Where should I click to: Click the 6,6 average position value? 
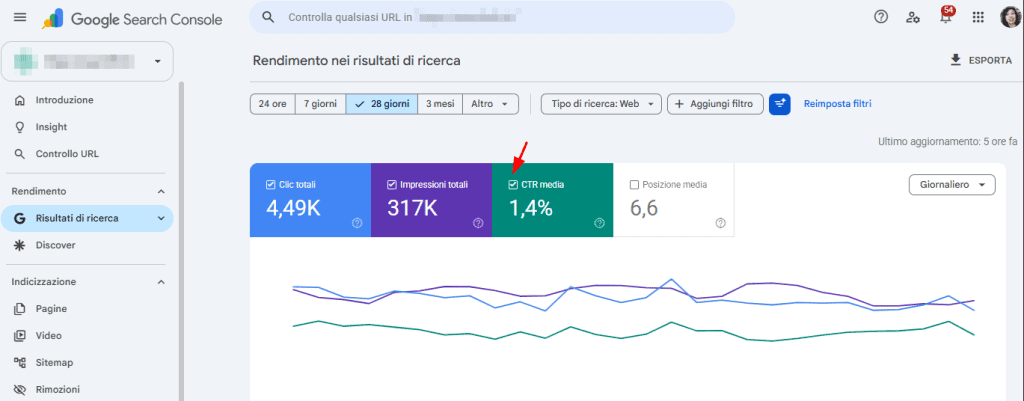644,208
